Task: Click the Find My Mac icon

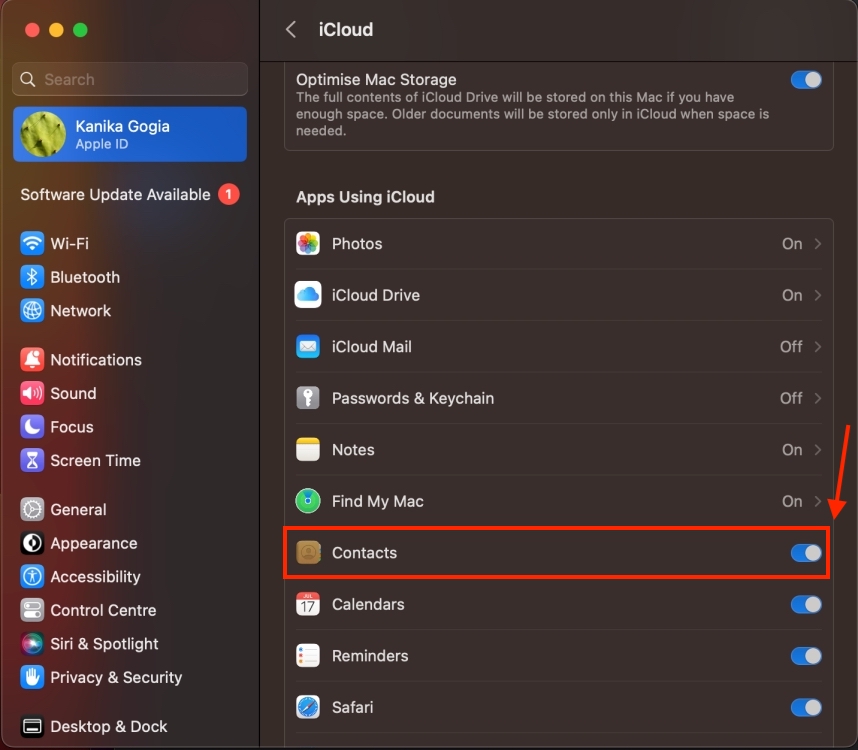Action: point(308,501)
